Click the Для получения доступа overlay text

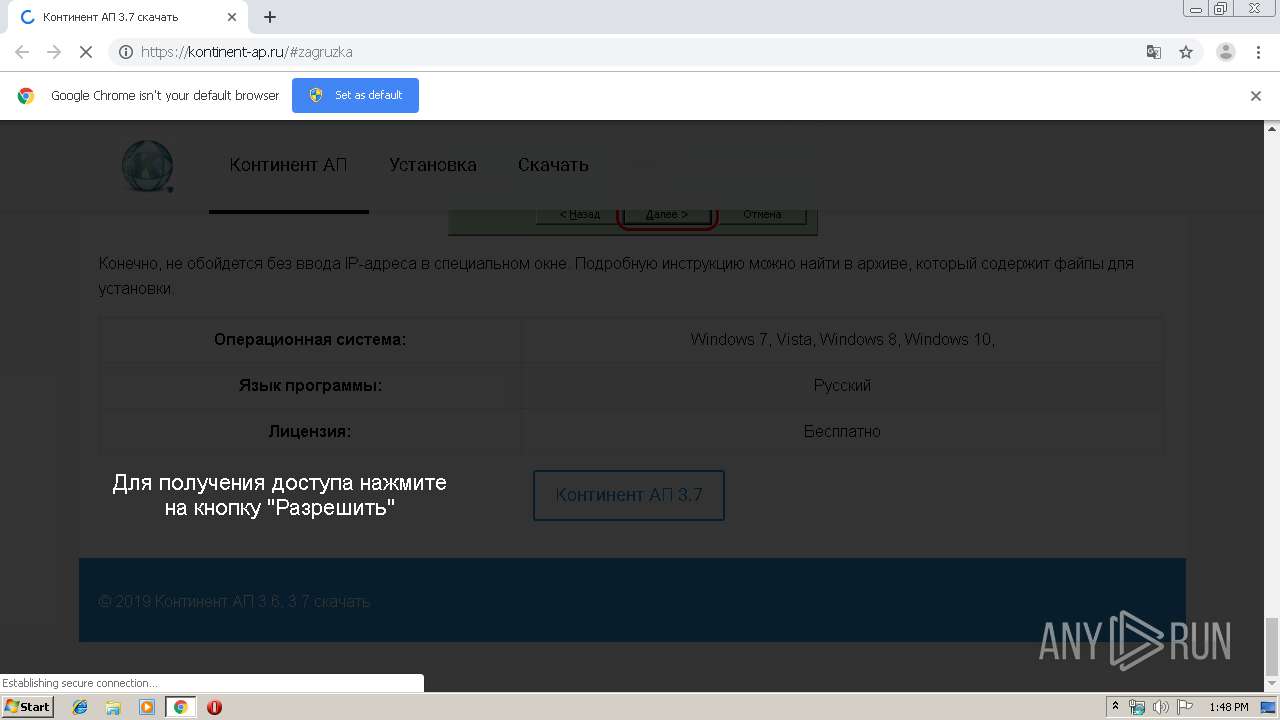(279, 495)
